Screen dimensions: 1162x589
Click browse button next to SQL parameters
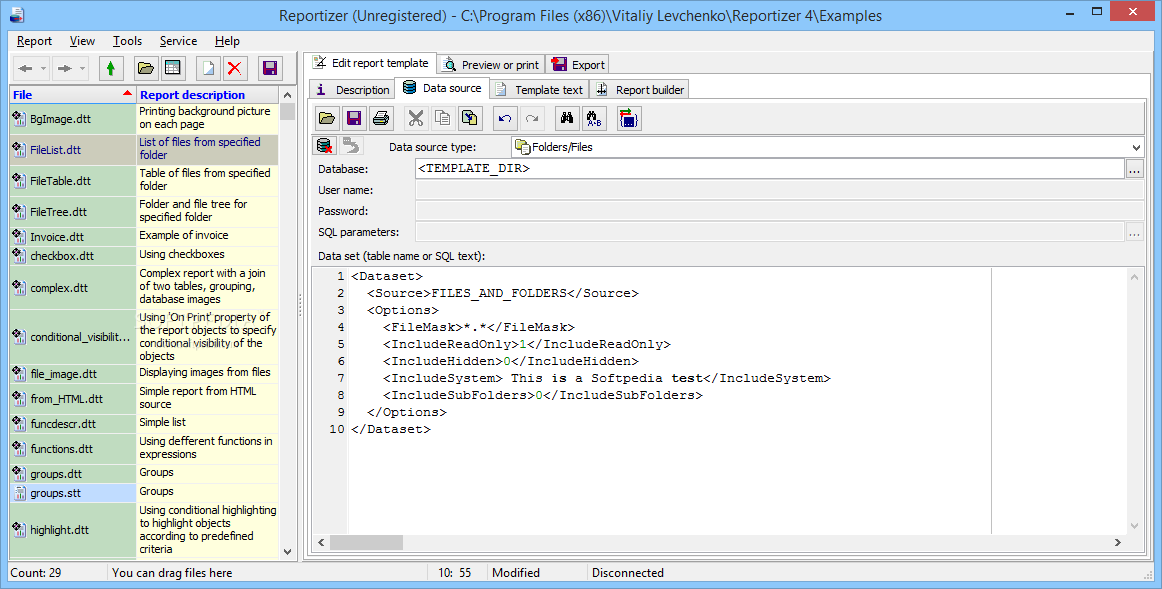tap(1135, 233)
